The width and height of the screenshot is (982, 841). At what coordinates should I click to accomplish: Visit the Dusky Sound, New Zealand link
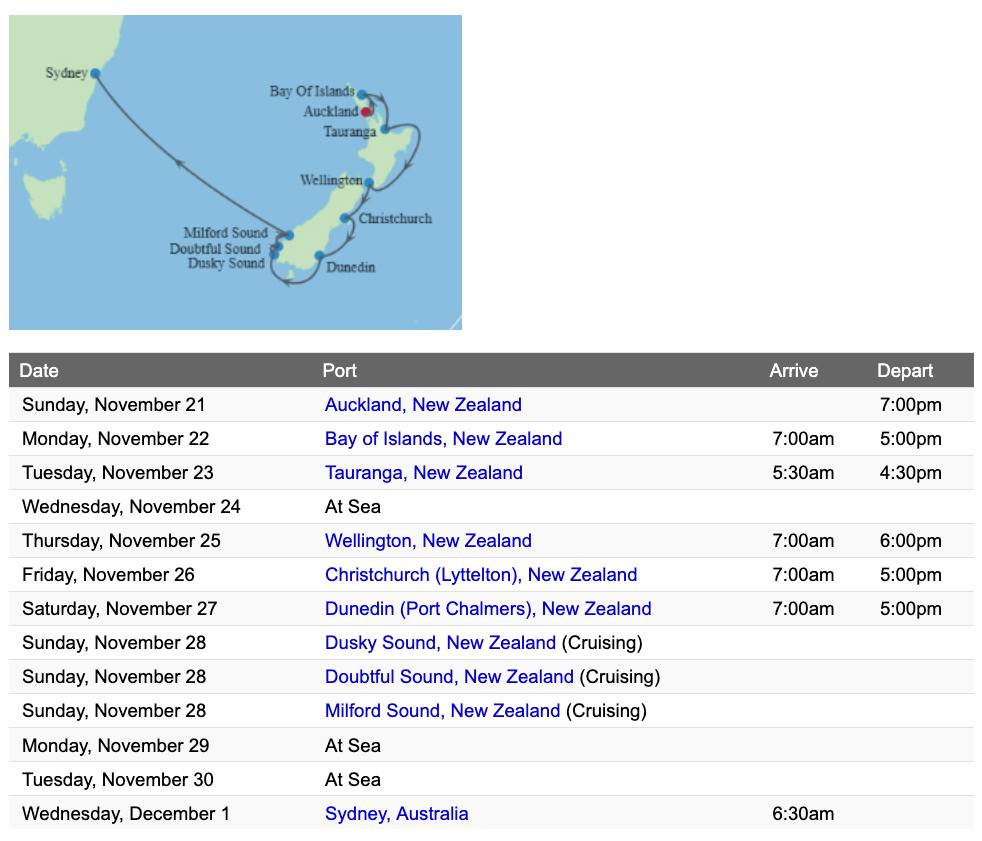440,643
